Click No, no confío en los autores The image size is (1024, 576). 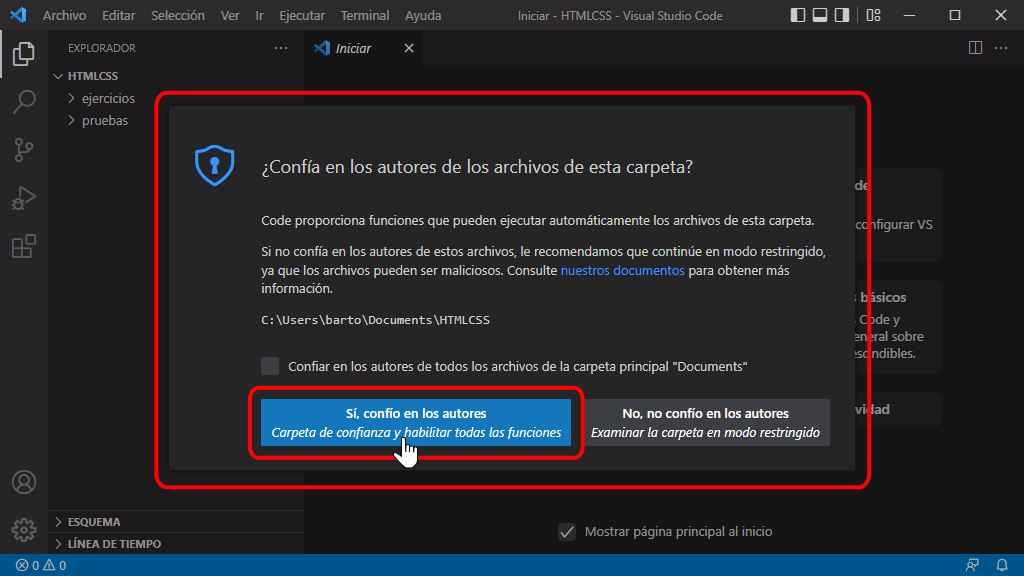pos(705,423)
